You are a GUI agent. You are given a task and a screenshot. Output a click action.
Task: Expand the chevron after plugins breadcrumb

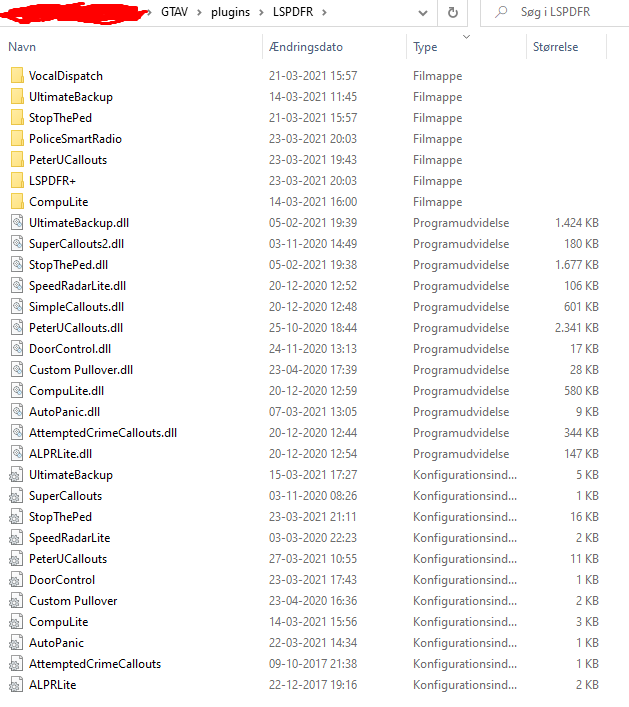tap(261, 12)
